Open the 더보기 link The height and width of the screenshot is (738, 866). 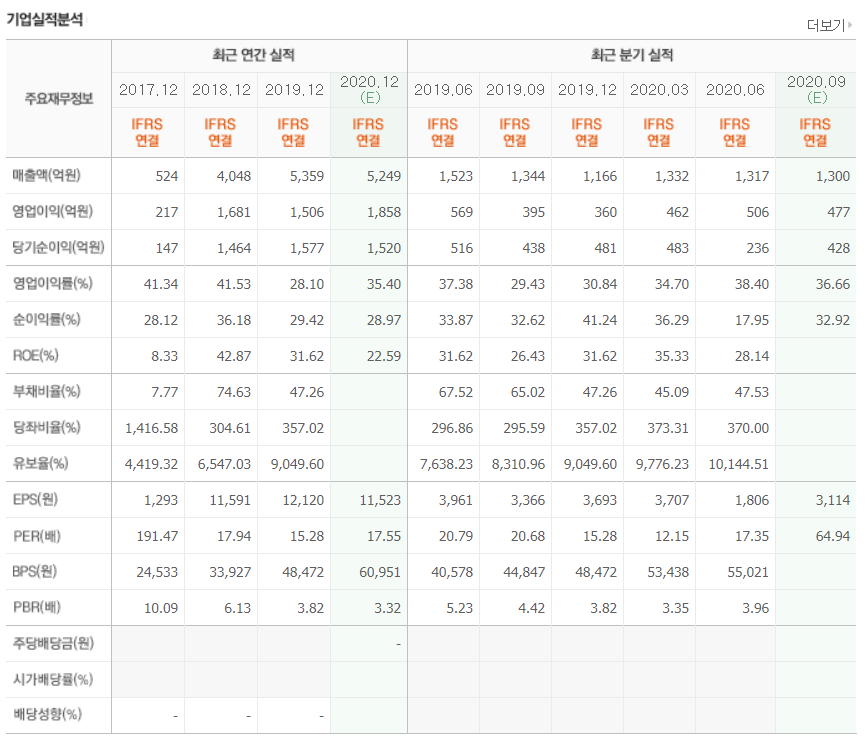(828, 25)
